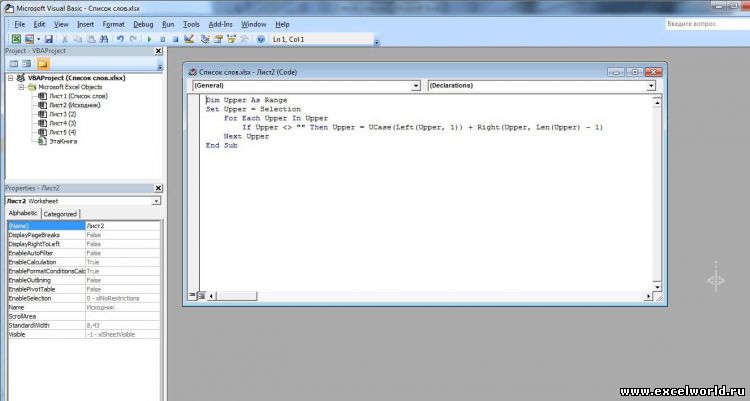Click the code window vertical scrollbar down arrow
The width and height of the screenshot is (750, 401).
[x=657, y=287]
